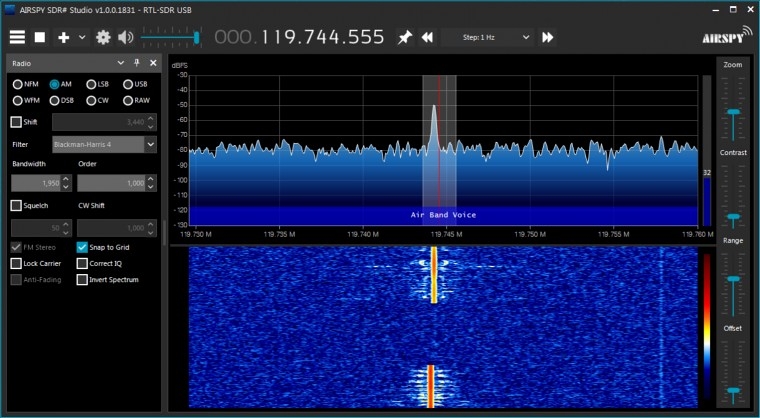Toggle the pin tuning style icon
Viewport: 760px width, 418px height.
point(405,37)
